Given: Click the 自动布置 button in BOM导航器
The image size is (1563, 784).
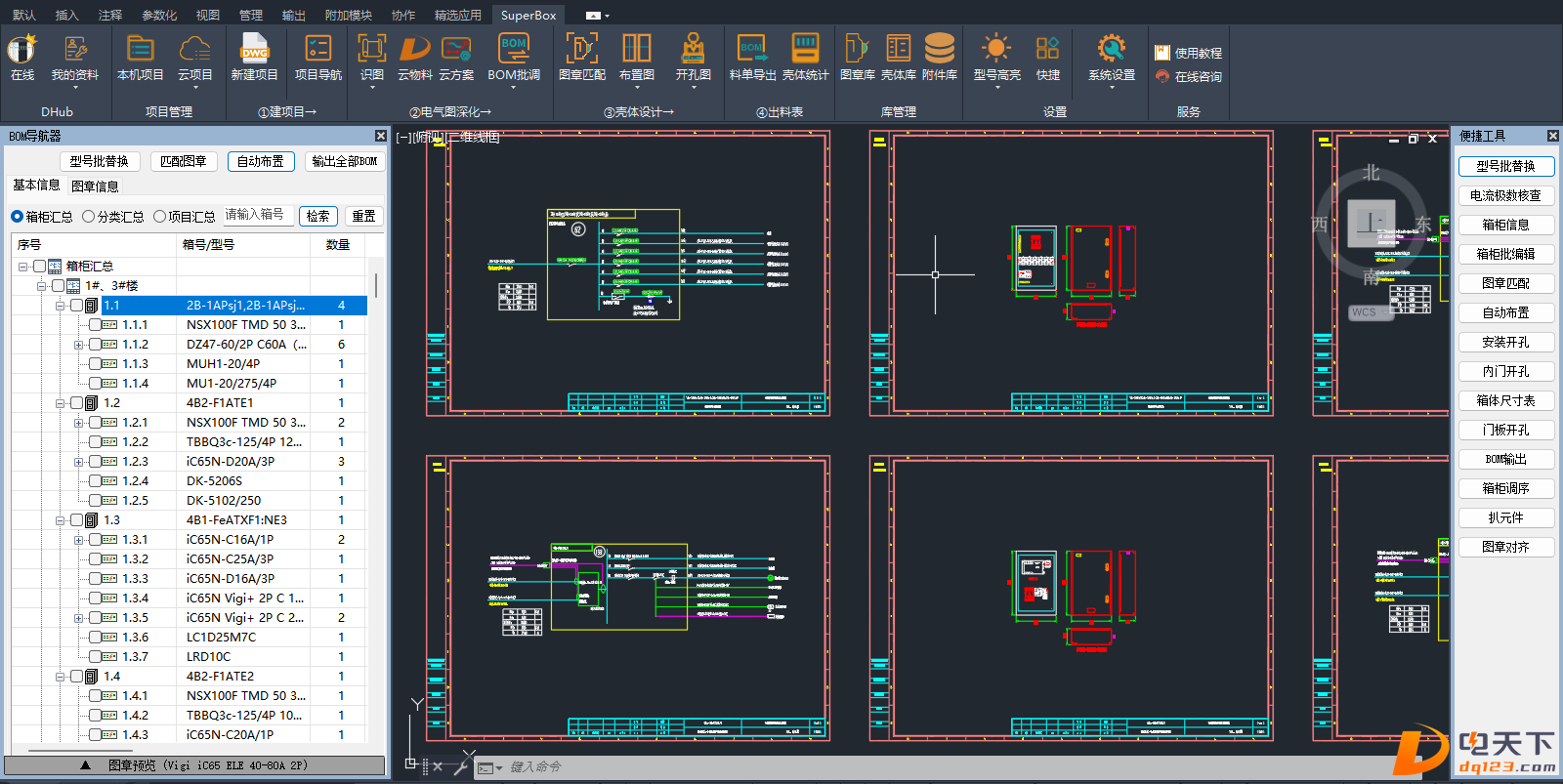Looking at the screenshot, I should [261, 161].
